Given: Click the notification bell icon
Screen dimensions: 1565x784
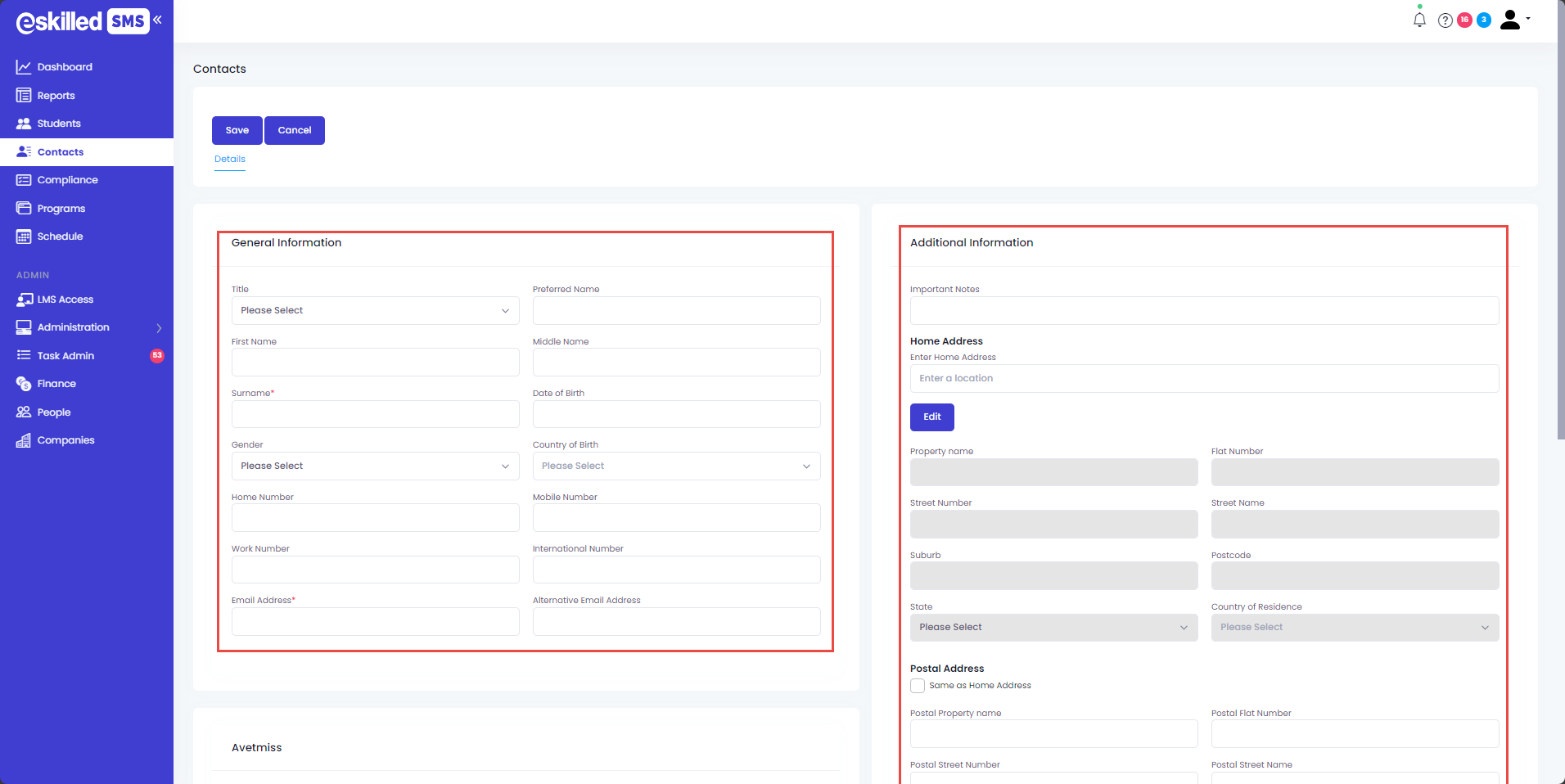Looking at the screenshot, I should 1419,20.
